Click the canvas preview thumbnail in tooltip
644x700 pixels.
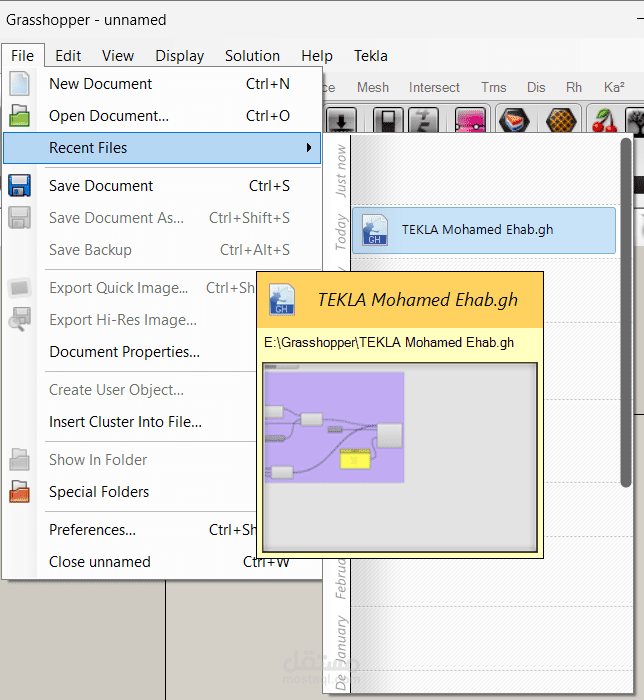(400, 458)
